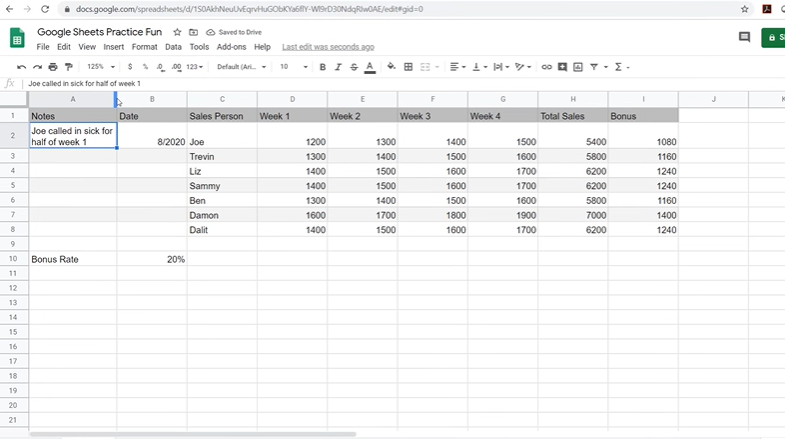Open horizontal align dropdown
785x439 pixels.
(x=457, y=67)
